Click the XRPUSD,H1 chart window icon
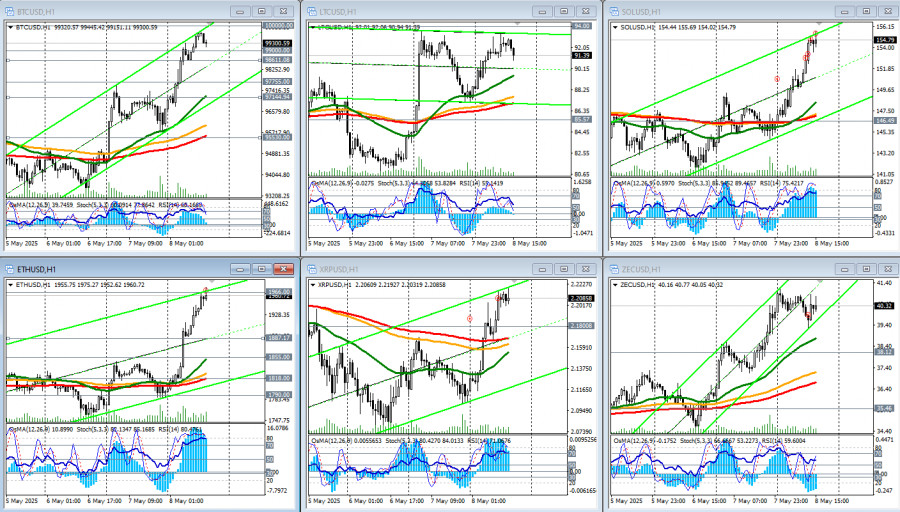The height and width of the screenshot is (512, 900). pyautogui.click(x=312, y=269)
